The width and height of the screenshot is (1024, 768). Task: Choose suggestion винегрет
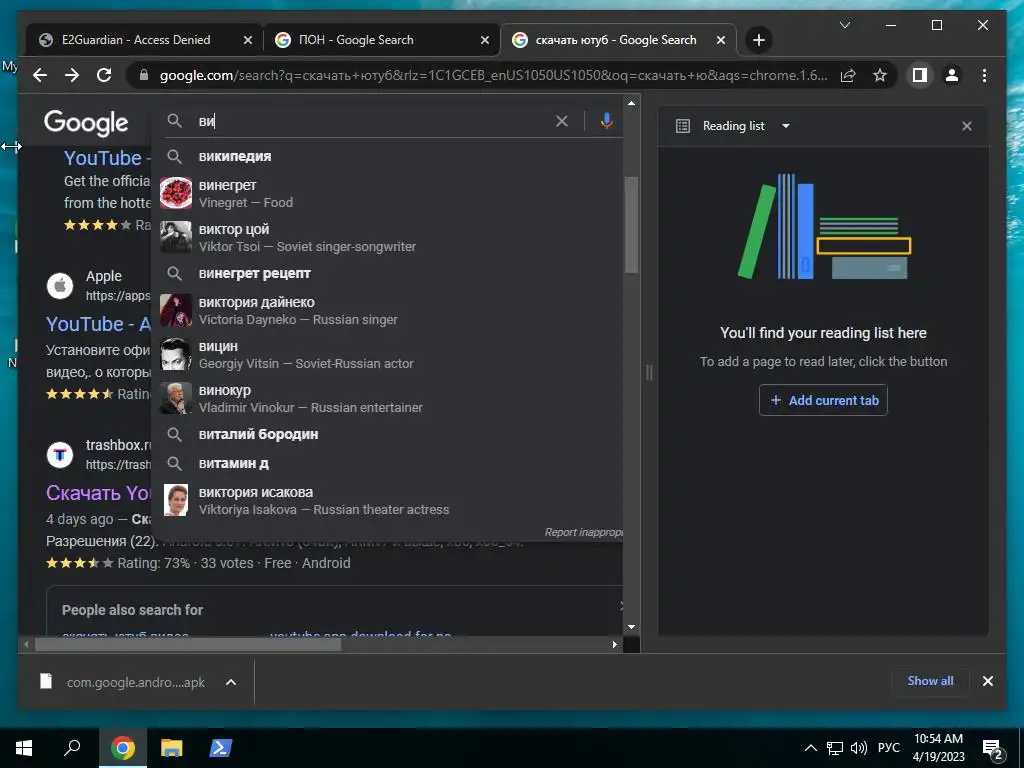coord(388,193)
